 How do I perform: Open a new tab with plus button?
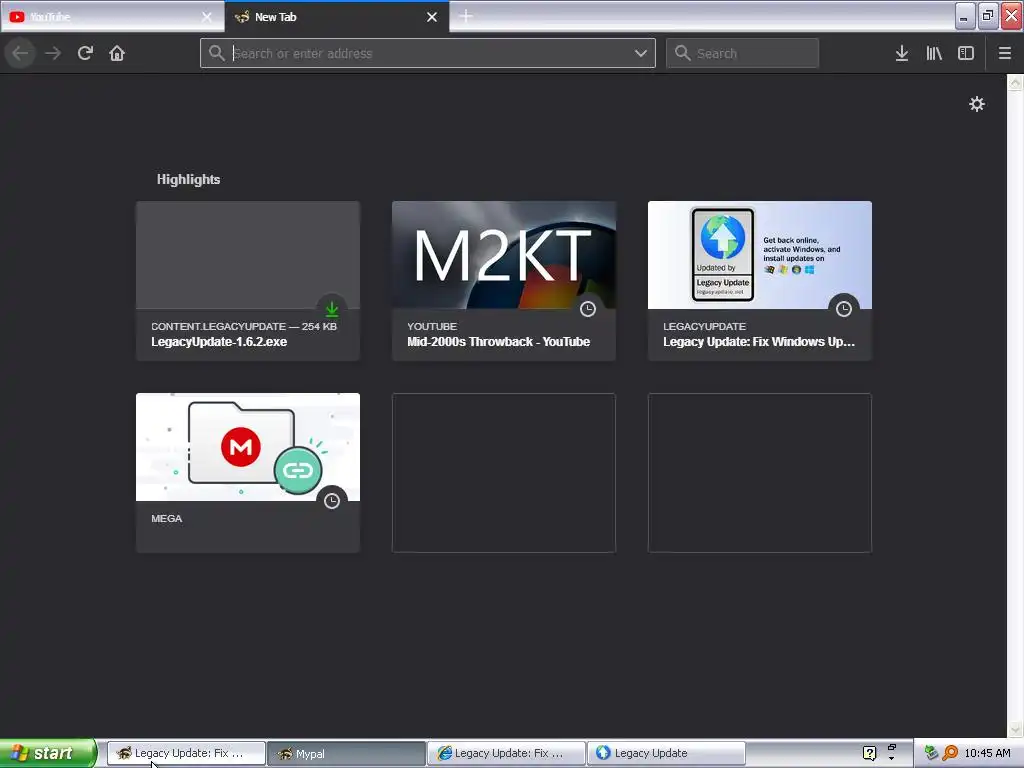pos(466,16)
